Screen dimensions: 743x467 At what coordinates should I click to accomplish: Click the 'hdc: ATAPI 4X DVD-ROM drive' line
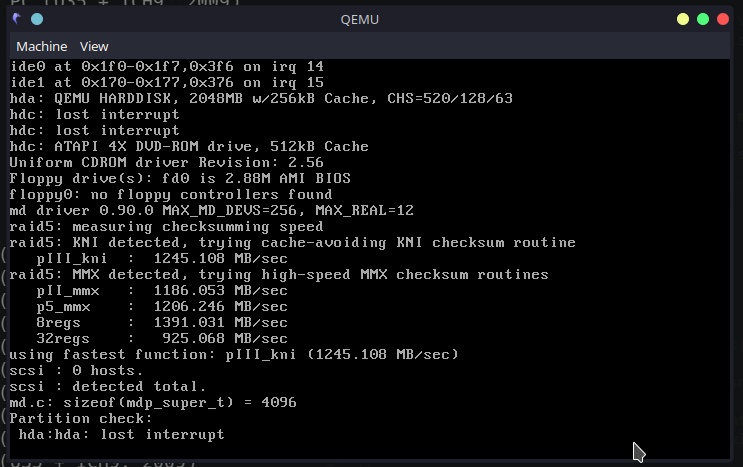coord(189,146)
